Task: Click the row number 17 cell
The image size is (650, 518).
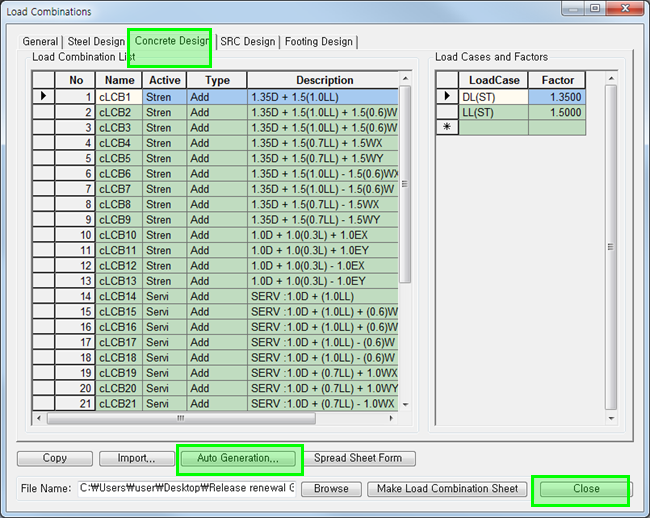Action: click(x=75, y=342)
